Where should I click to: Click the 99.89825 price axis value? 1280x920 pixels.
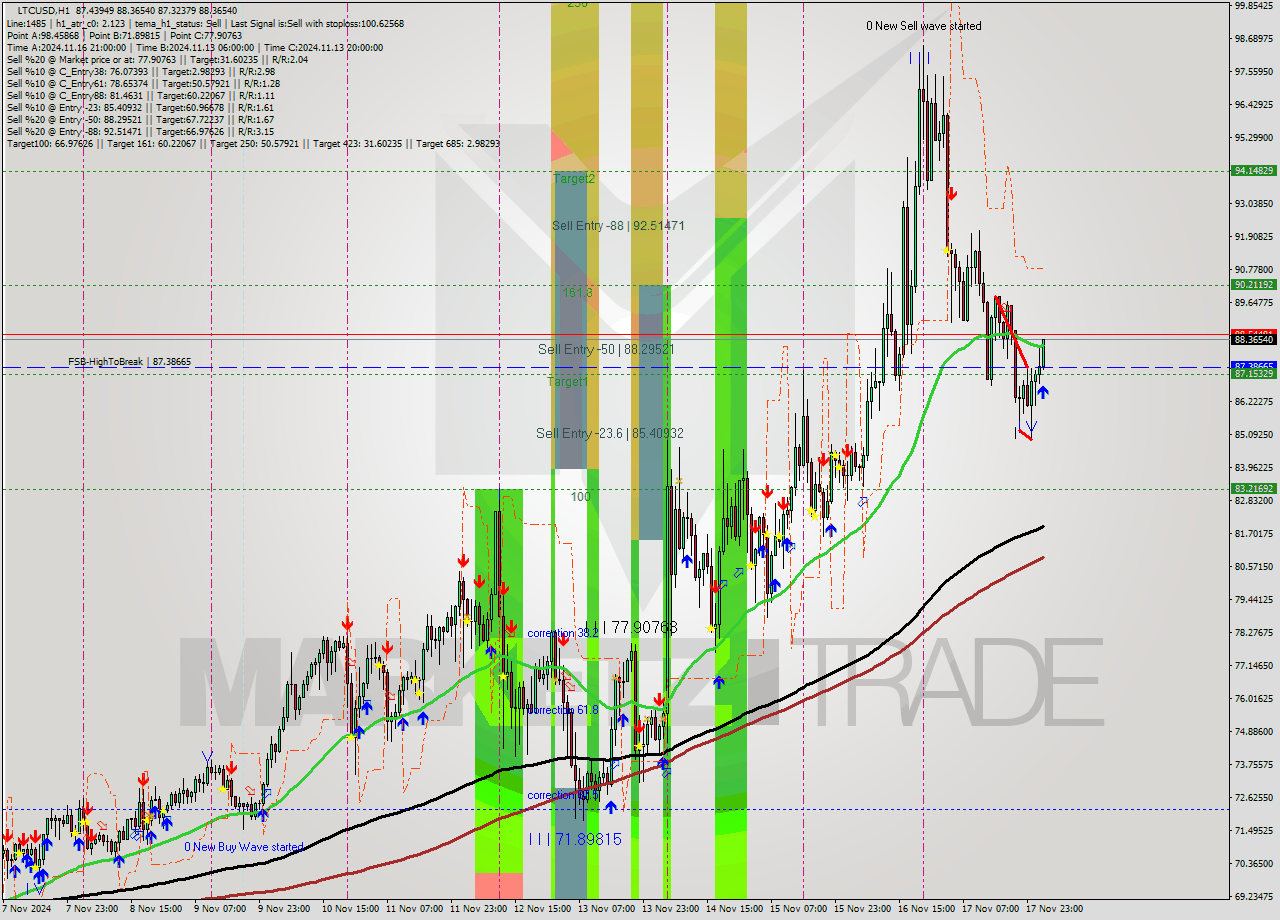click(1254, 5)
